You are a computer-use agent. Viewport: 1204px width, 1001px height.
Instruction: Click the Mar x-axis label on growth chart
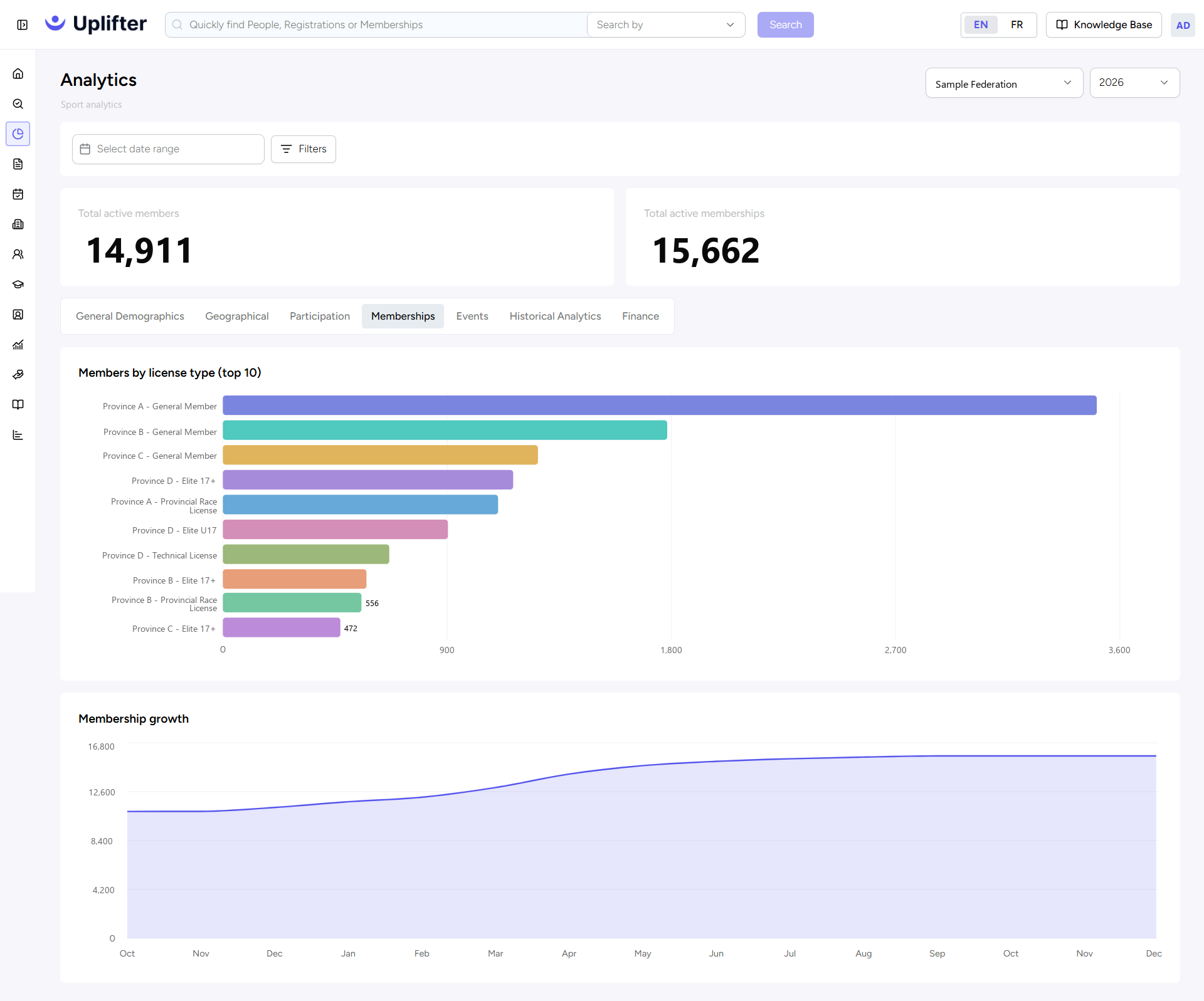point(495,954)
